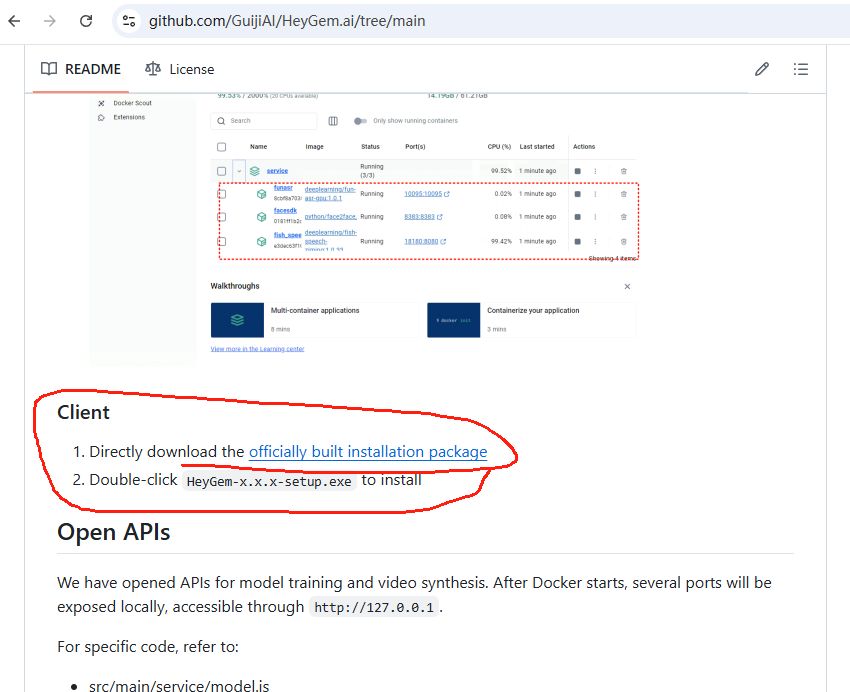Open the site information icon in the address bar
The width and height of the screenshot is (850, 692).
point(128,20)
